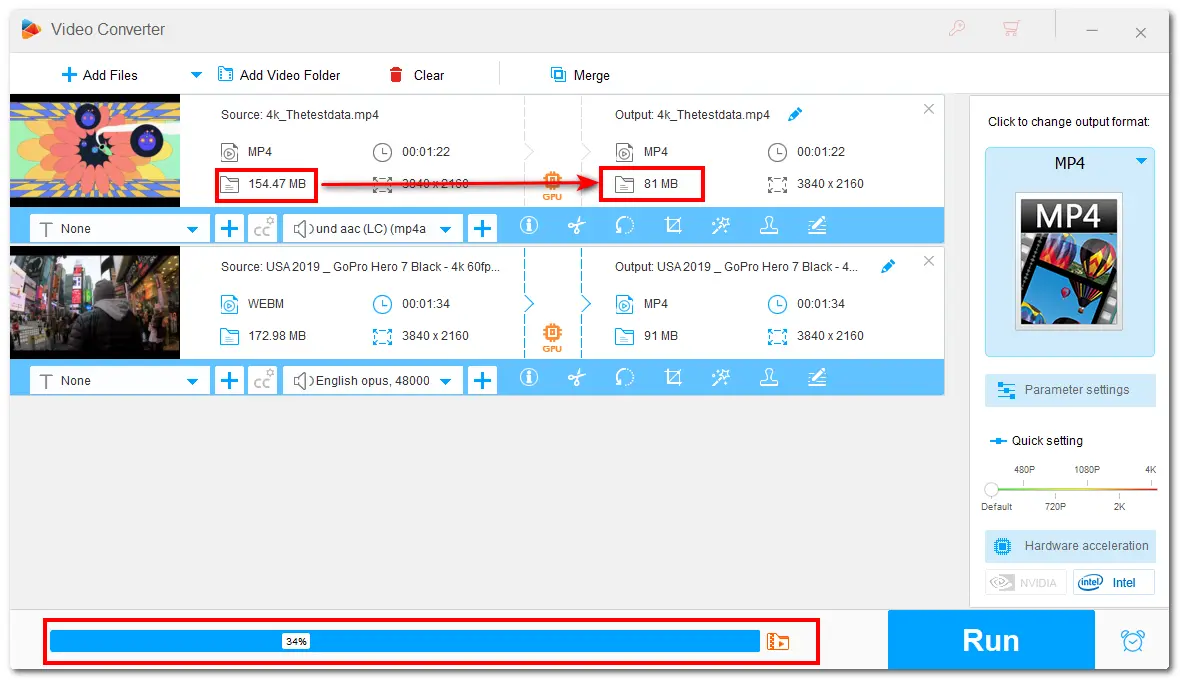This screenshot has width=1180, height=680.
Task: Open subtitle None dropdown in USA 2019 GoPro row
Action: [x=118, y=381]
